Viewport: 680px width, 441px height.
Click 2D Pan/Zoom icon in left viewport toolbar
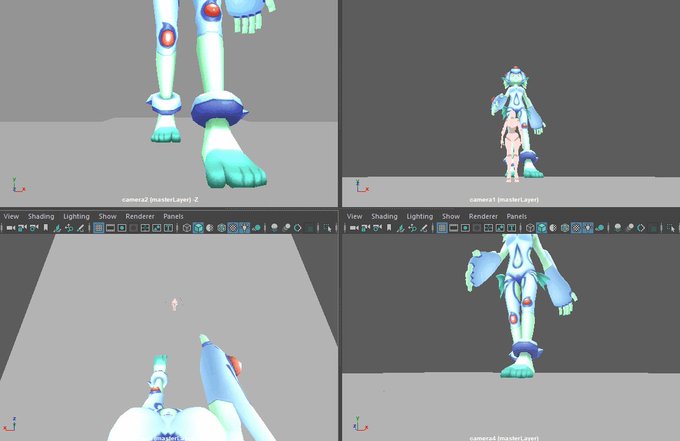[69, 228]
